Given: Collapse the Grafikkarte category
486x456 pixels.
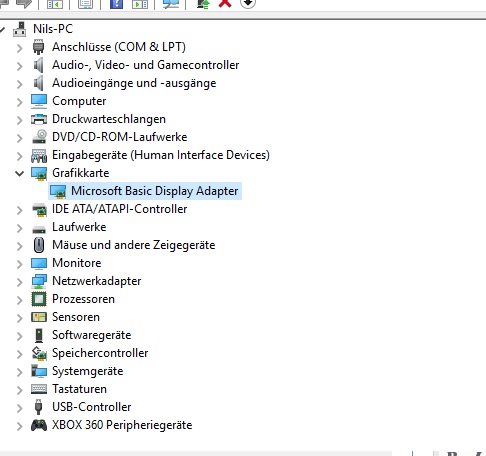Looking at the screenshot, I should click(20, 174).
